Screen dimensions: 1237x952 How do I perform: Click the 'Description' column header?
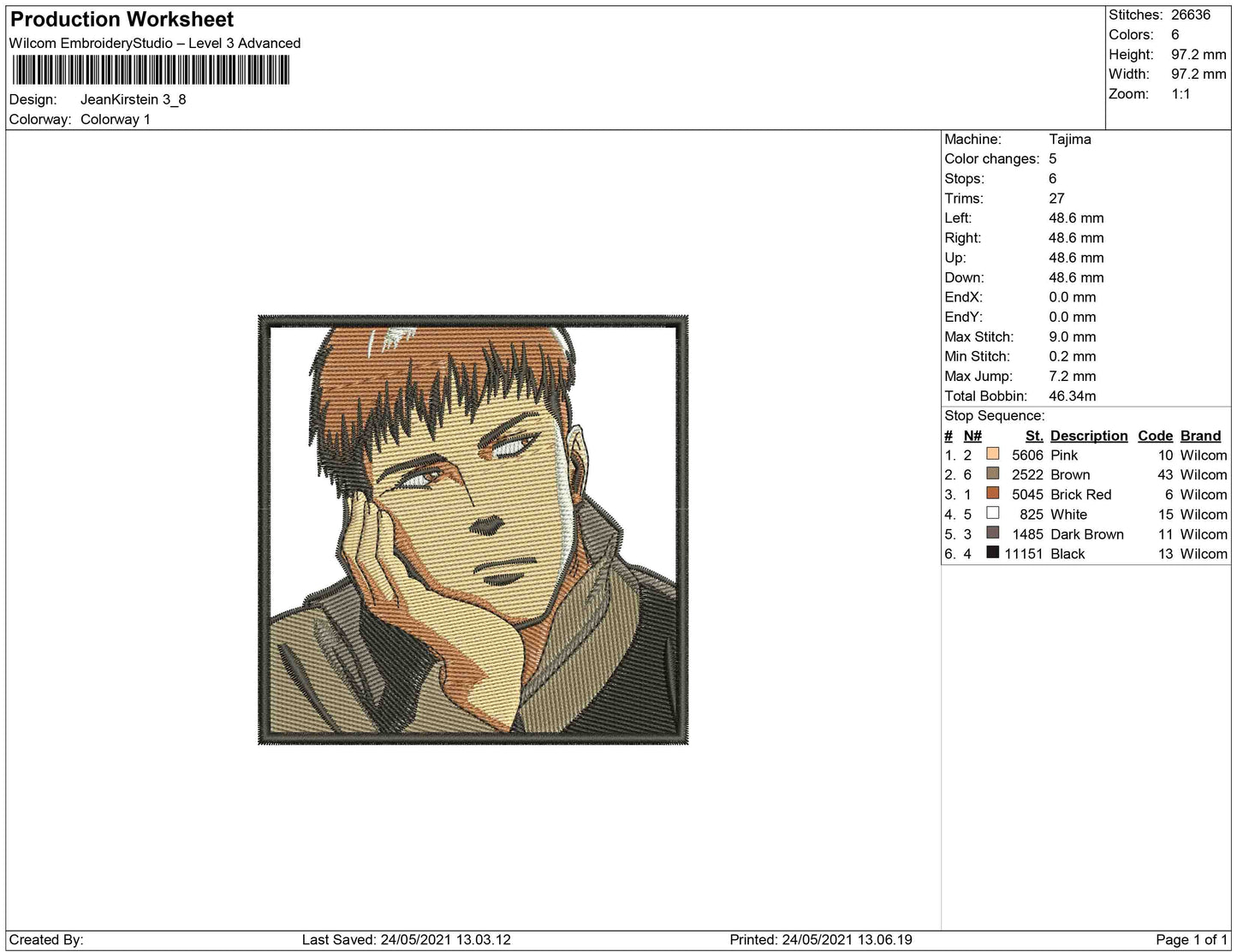coord(1089,436)
